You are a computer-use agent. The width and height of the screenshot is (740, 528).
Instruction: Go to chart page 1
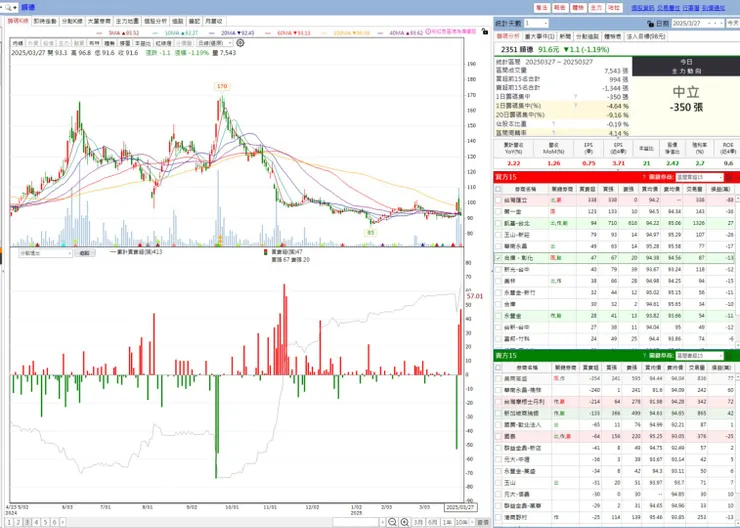pos(9,522)
